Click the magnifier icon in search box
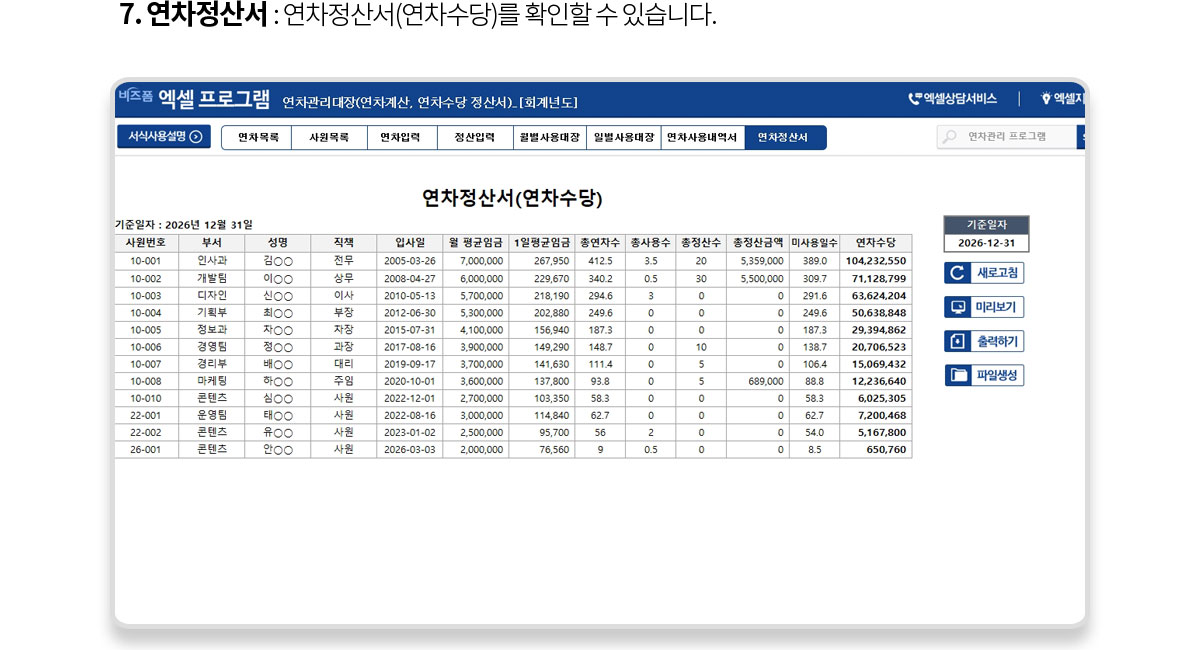The width and height of the screenshot is (1200, 650). pyautogui.click(x=950, y=137)
